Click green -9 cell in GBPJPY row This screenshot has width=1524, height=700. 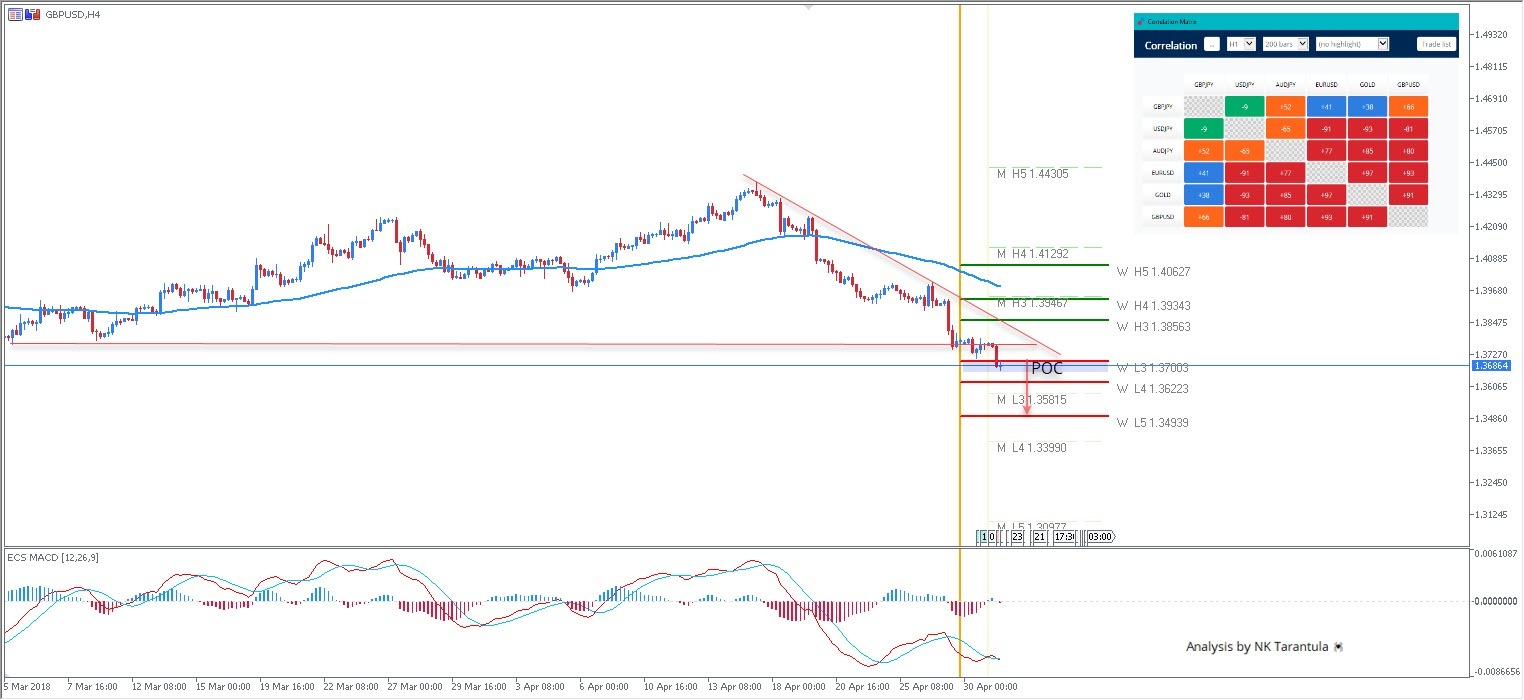(1244, 106)
